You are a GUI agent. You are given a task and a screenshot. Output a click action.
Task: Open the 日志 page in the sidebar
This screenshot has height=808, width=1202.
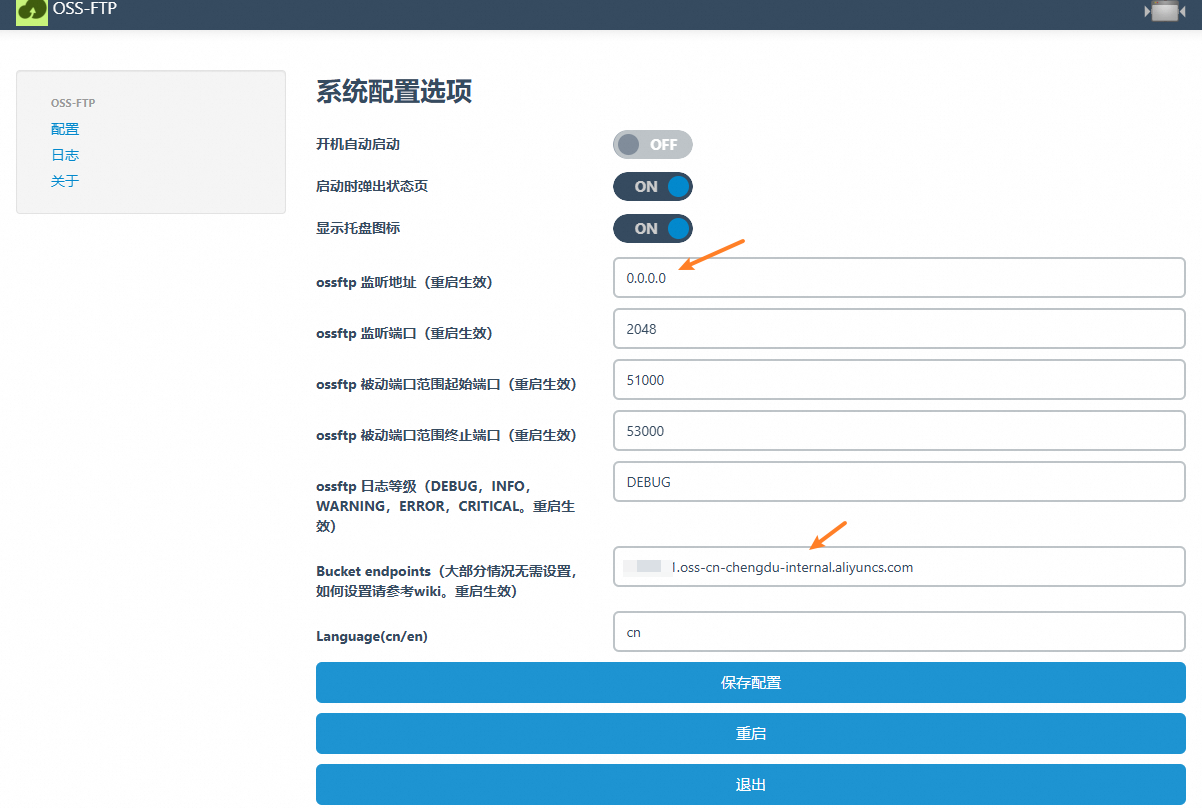[65, 155]
